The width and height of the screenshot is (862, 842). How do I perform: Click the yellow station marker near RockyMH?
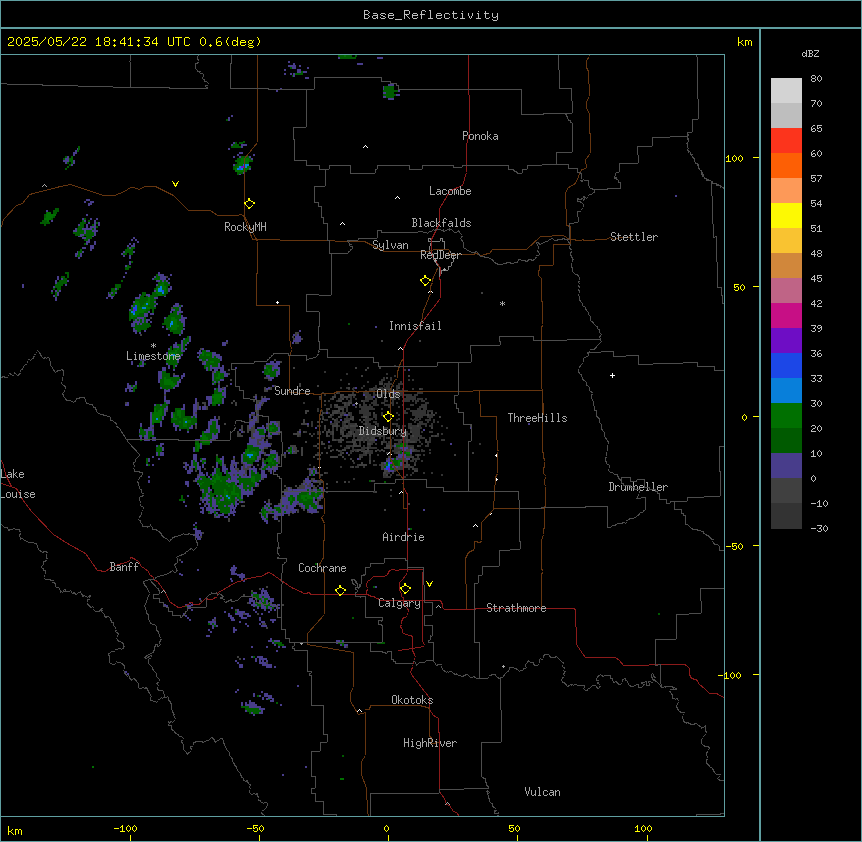tap(250, 204)
